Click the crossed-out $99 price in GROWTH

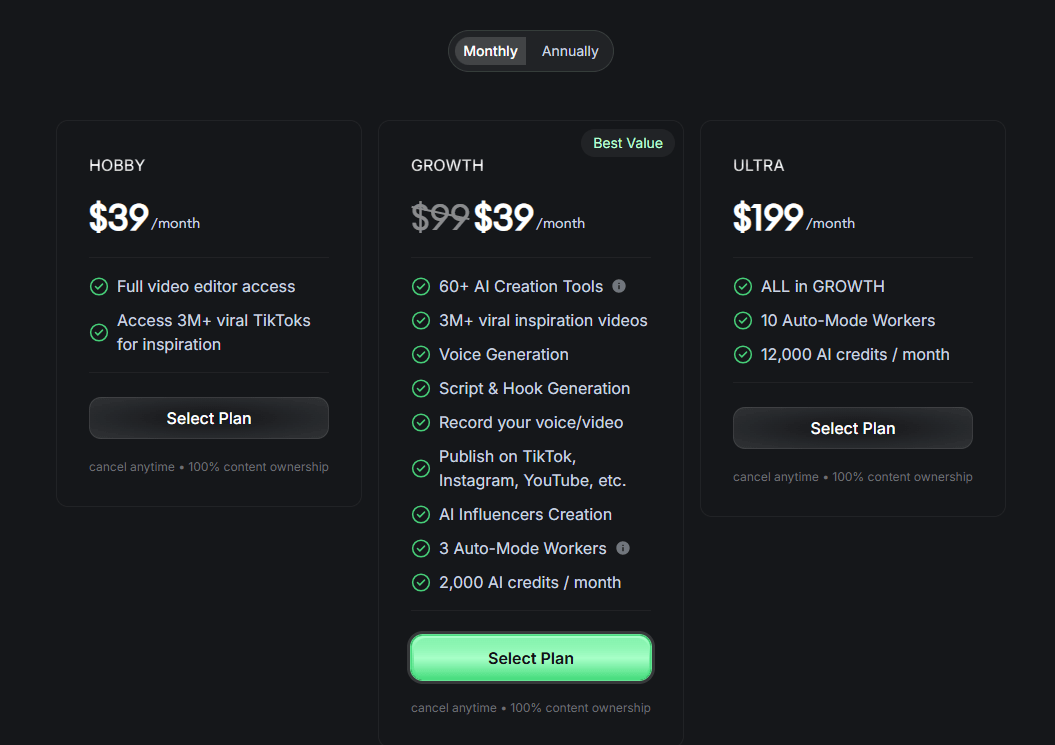coord(440,216)
